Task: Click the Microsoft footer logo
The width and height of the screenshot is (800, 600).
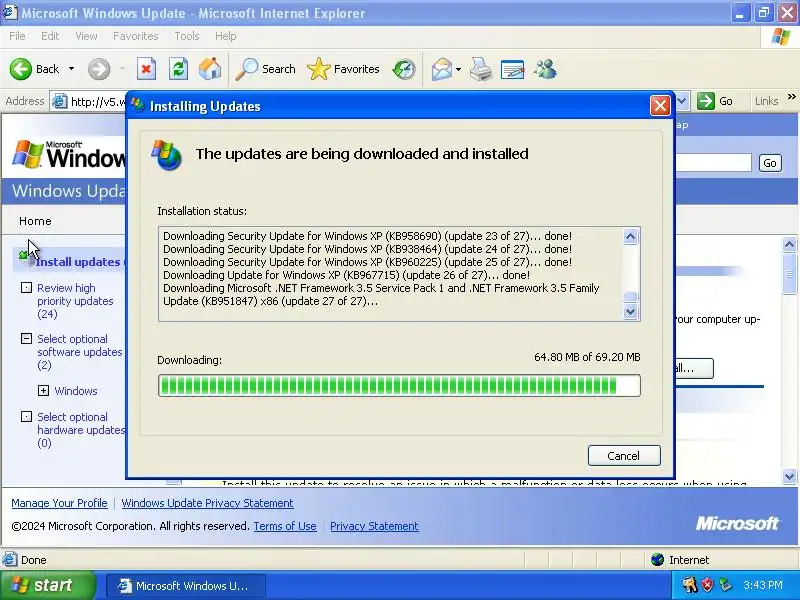Action: [x=737, y=523]
